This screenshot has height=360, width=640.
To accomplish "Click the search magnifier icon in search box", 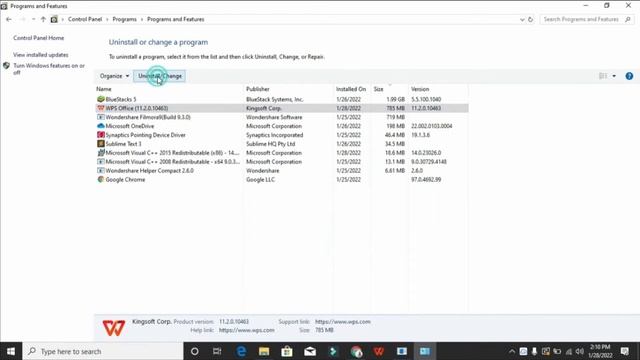I will coord(628,19).
